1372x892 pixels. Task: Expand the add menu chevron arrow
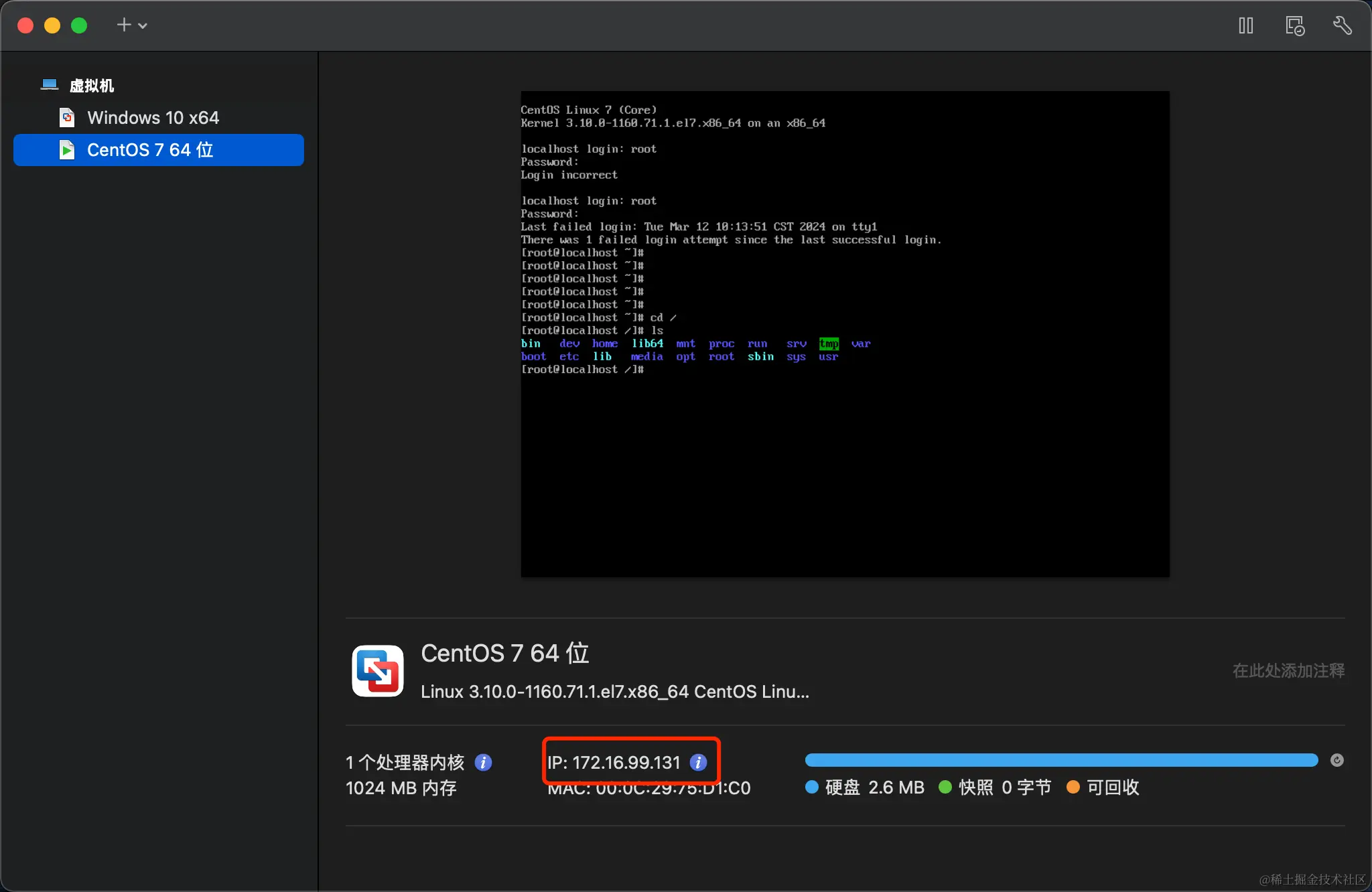tap(143, 26)
